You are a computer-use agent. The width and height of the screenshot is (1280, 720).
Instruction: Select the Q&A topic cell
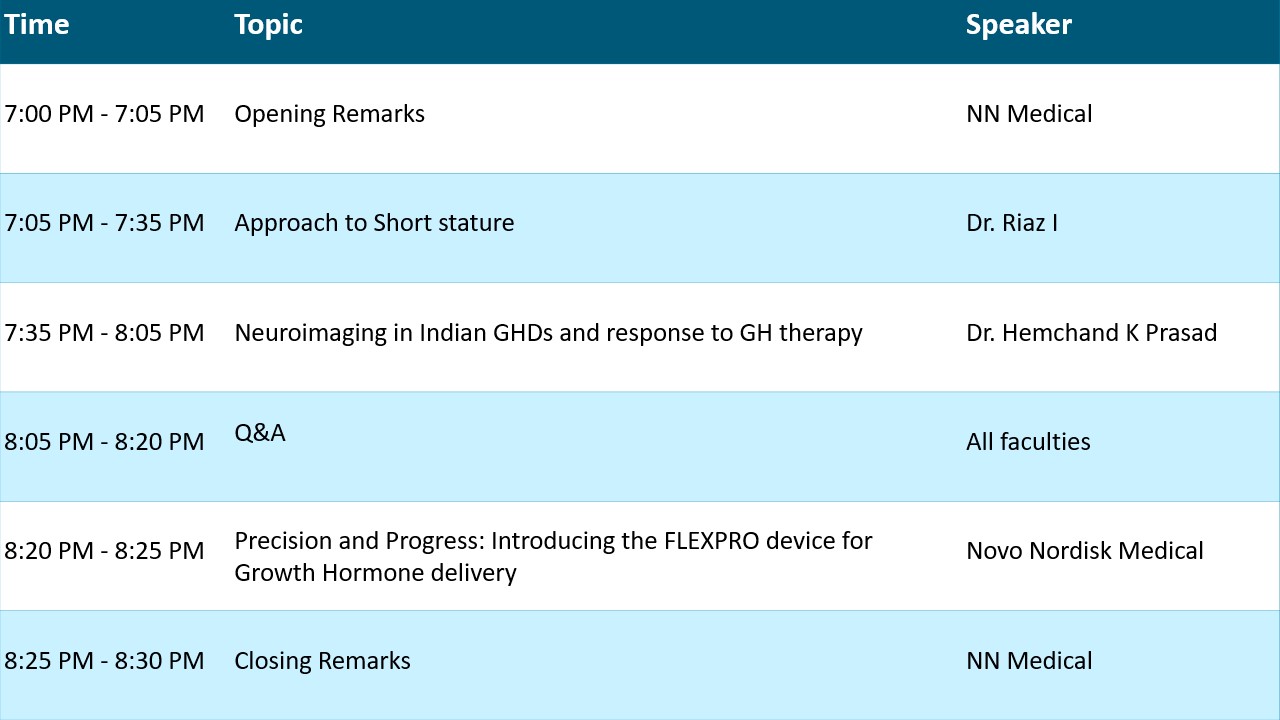259,433
